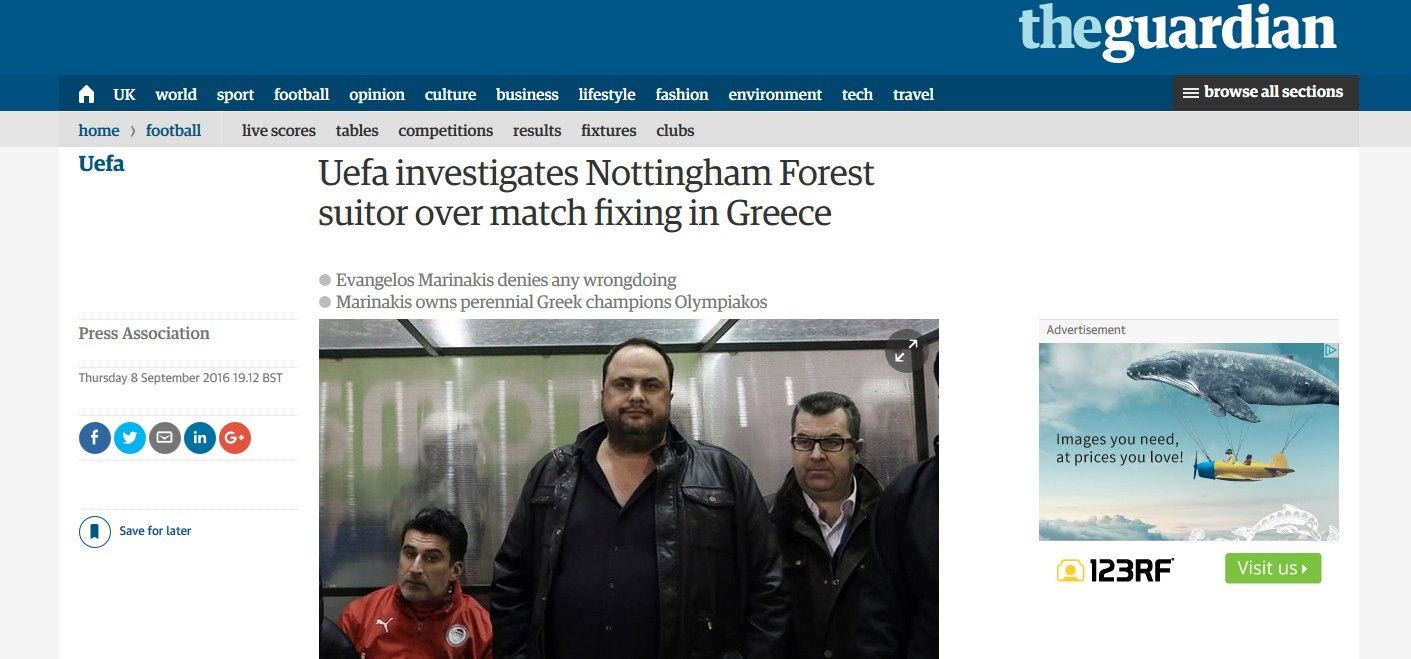The width and height of the screenshot is (1411, 659).
Task: Expand the article photo to fullscreen
Action: point(906,351)
